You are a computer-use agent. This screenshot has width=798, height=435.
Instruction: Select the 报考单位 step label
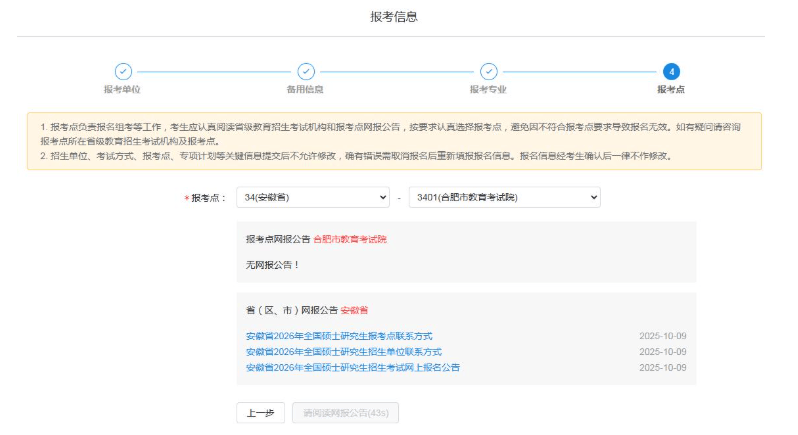122,90
